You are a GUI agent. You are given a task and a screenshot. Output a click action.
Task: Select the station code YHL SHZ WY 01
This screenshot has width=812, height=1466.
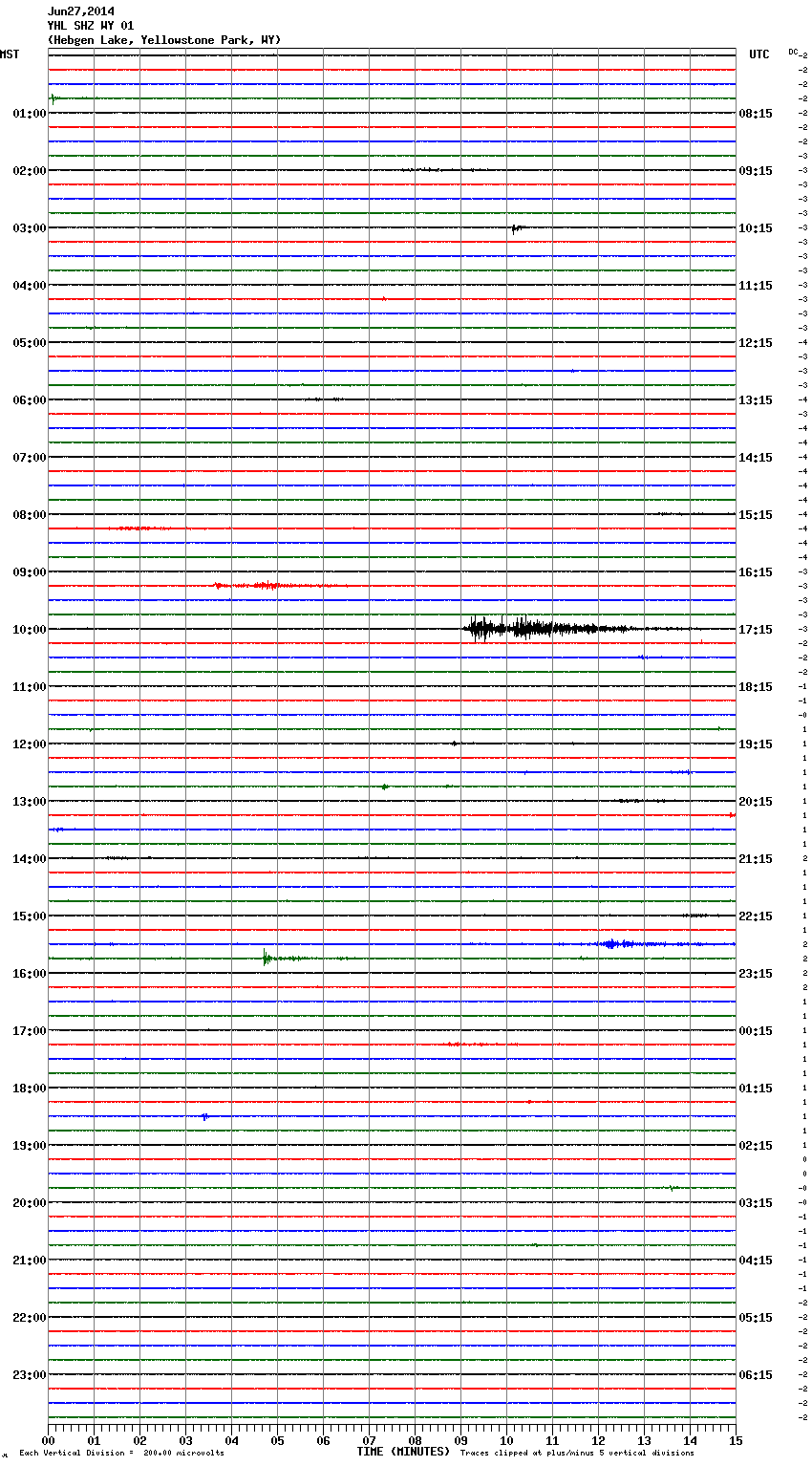[x=91, y=26]
